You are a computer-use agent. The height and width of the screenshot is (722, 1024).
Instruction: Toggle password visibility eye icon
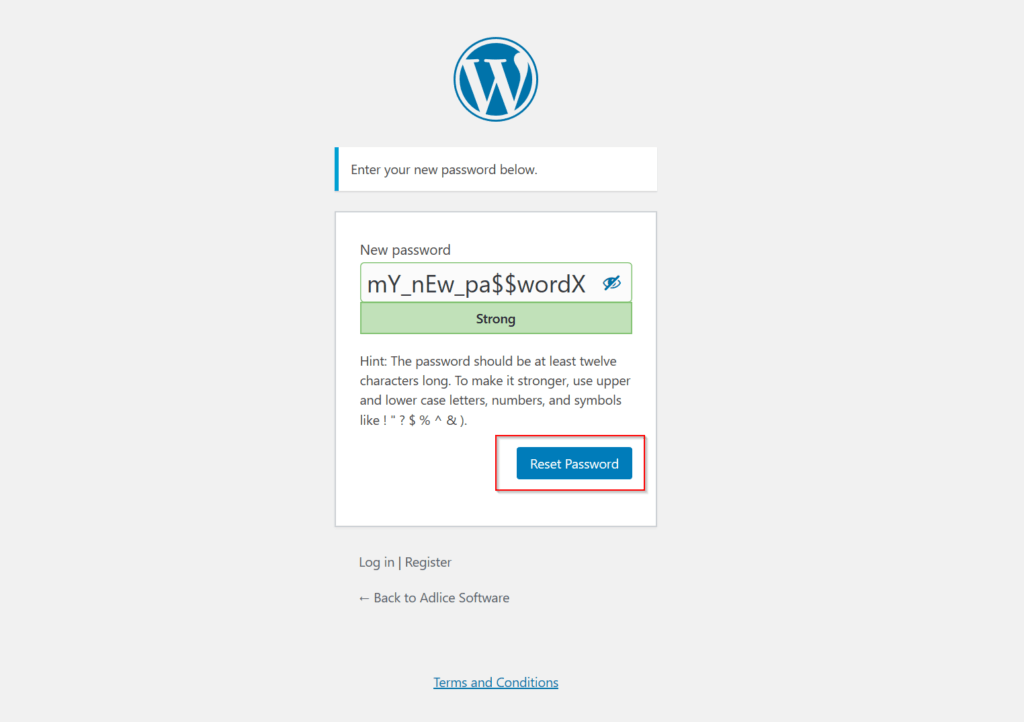pos(611,283)
